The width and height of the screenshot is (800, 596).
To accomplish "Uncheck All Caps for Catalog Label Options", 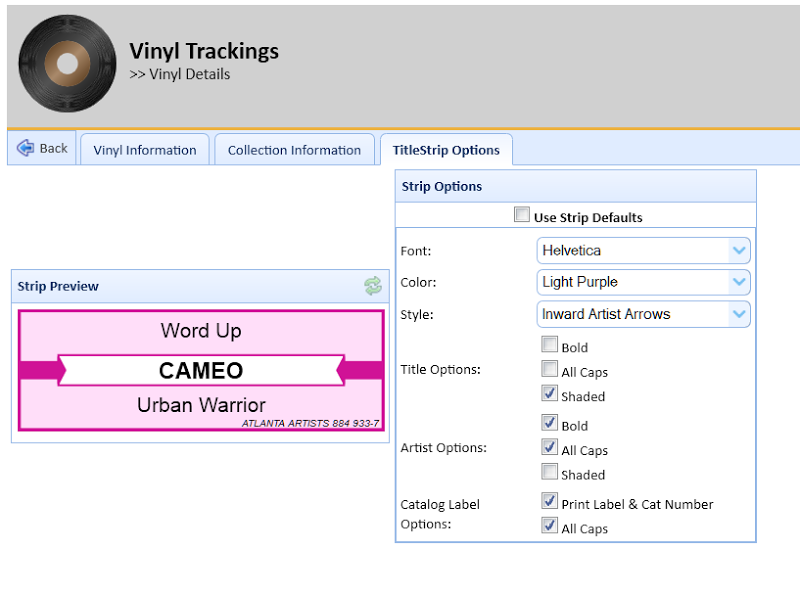I will (x=550, y=526).
